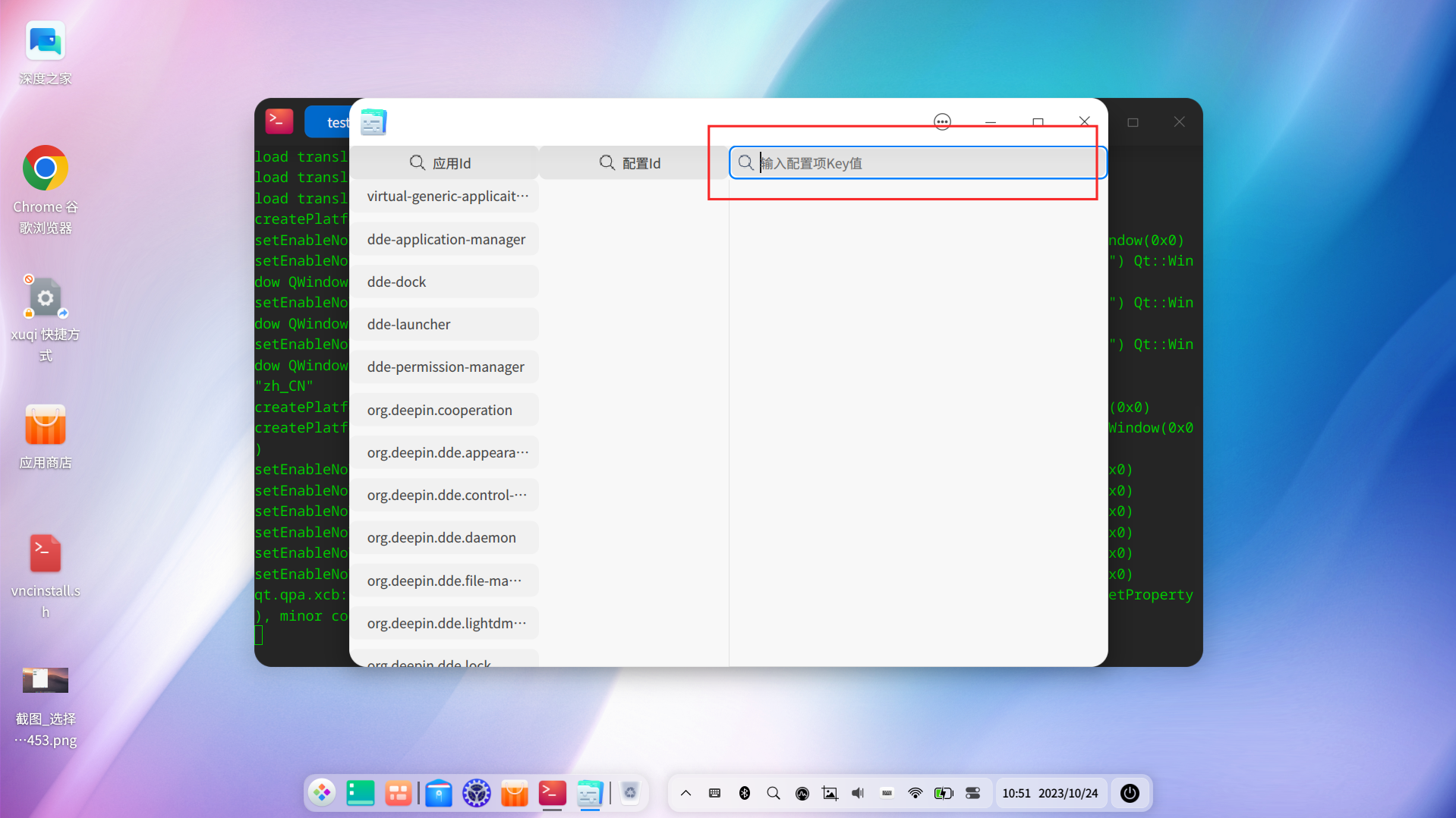1456x818 pixels.
Task: Open the App Store from the dock
Action: (x=515, y=793)
